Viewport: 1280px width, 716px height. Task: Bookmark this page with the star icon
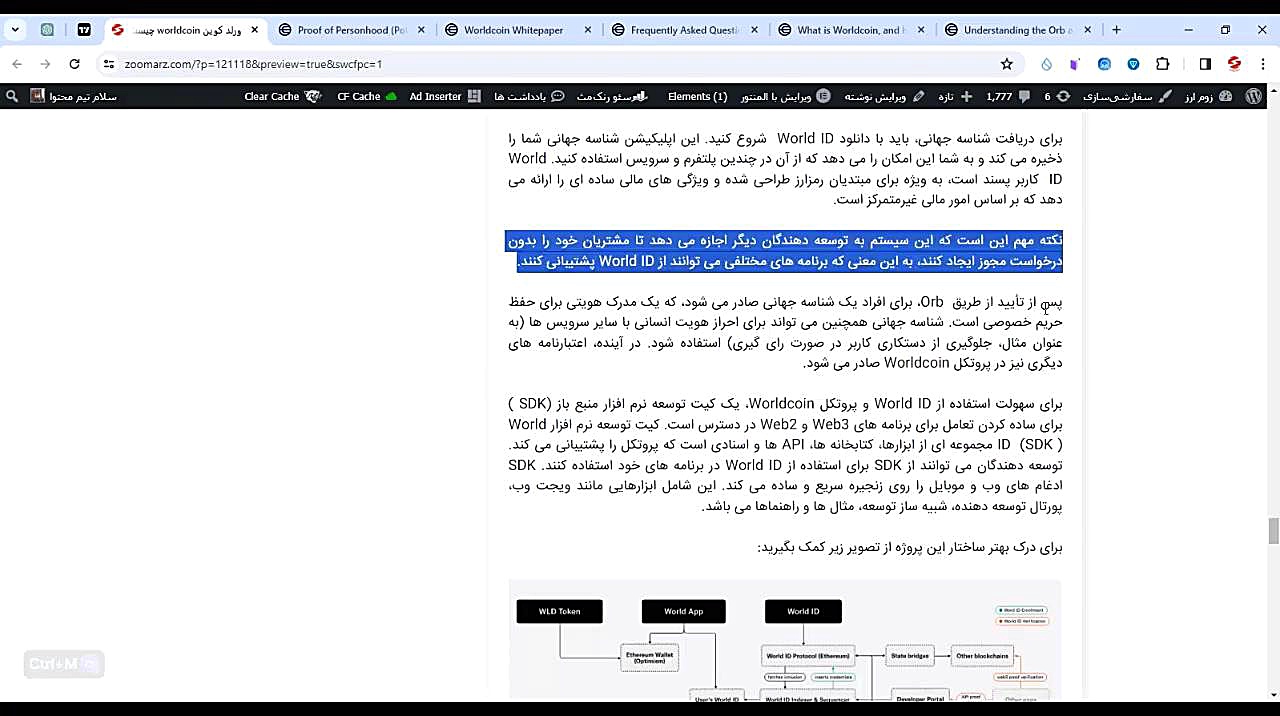pos(1007,64)
